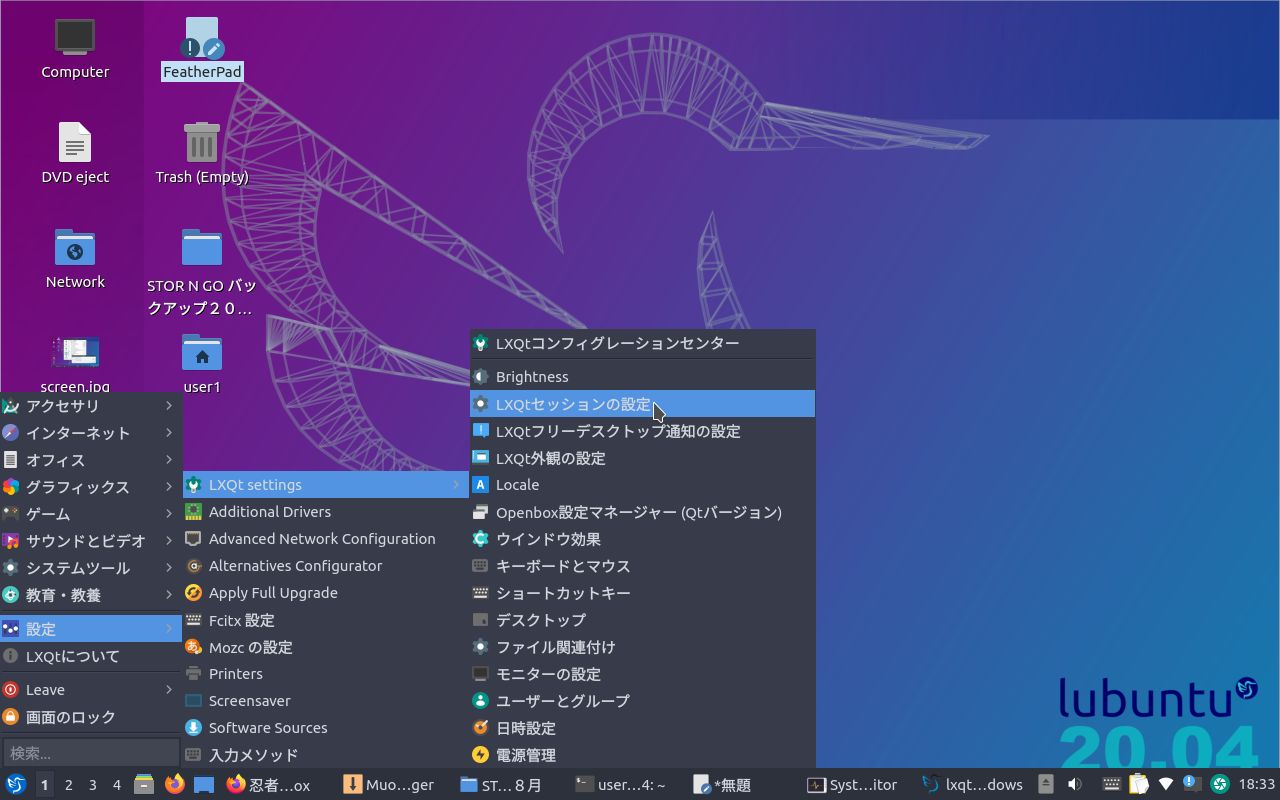Open デスクトップ settings
This screenshot has height=800, width=1280.
pyautogui.click(x=643, y=620)
